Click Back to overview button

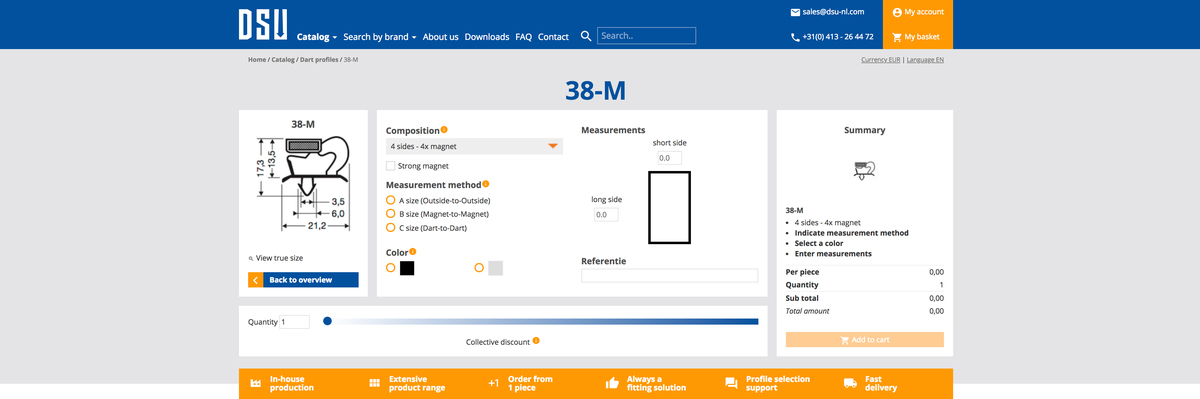click(303, 280)
